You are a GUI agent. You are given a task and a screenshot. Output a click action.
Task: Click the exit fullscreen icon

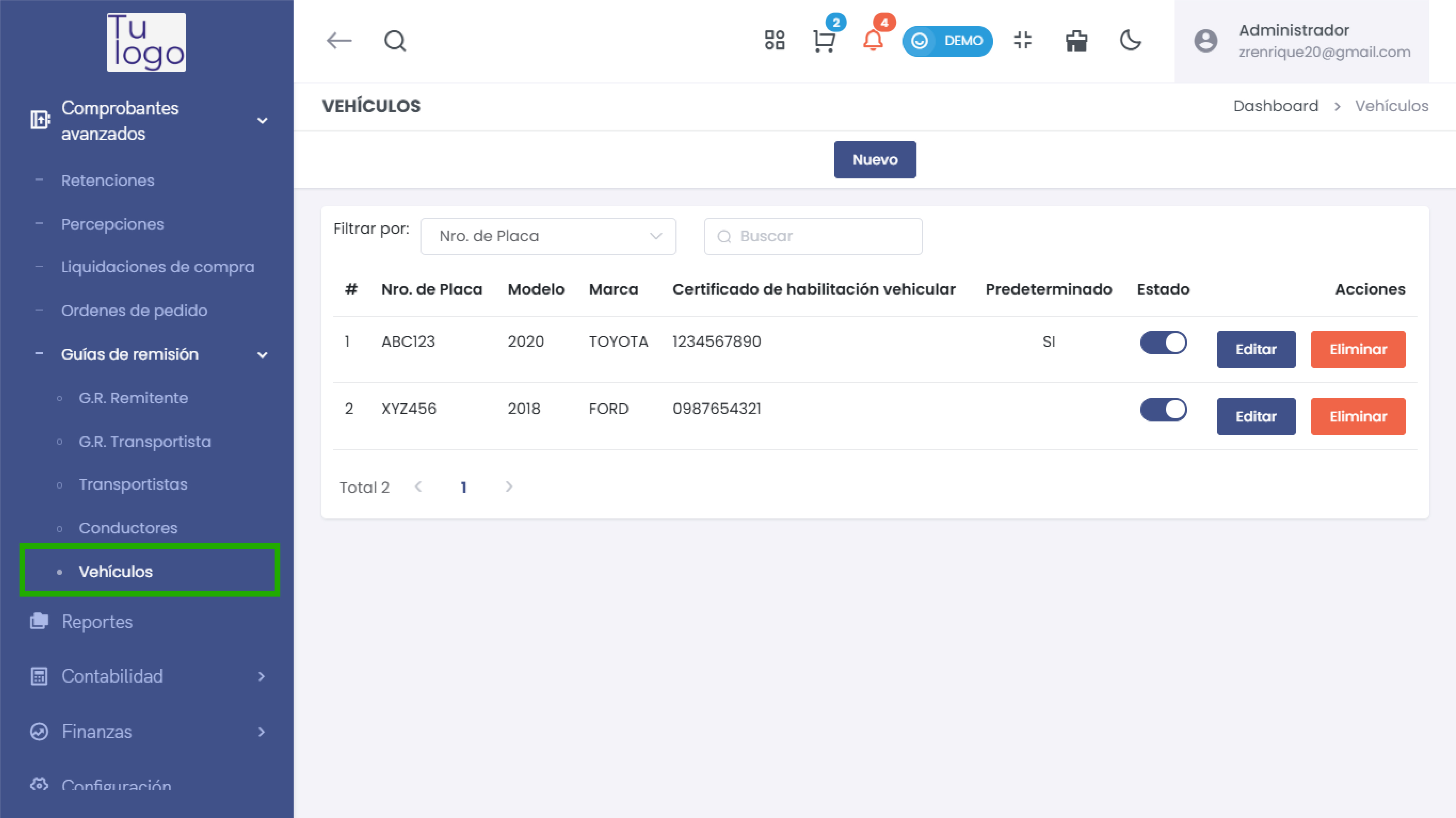click(1022, 41)
